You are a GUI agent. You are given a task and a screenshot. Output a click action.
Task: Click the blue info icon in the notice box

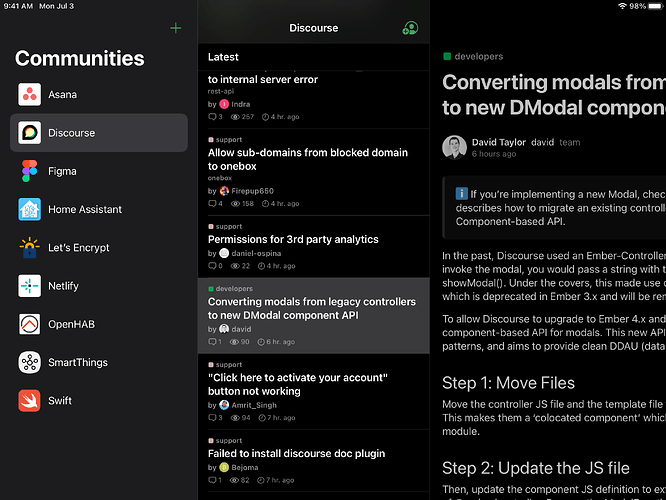pyautogui.click(x=461, y=194)
